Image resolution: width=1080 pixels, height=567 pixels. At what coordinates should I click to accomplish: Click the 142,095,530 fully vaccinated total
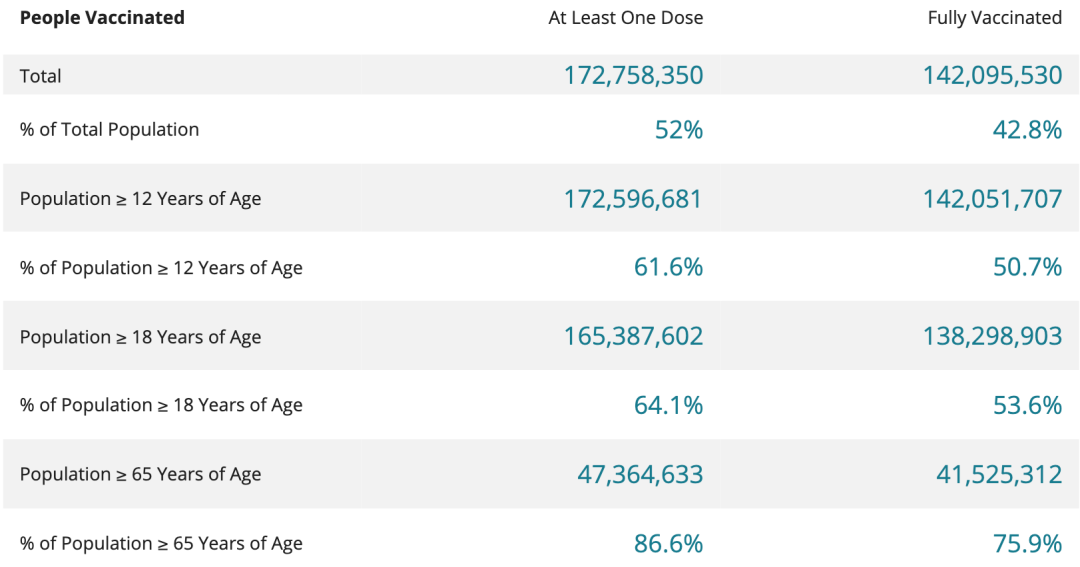click(x=992, y=76)
